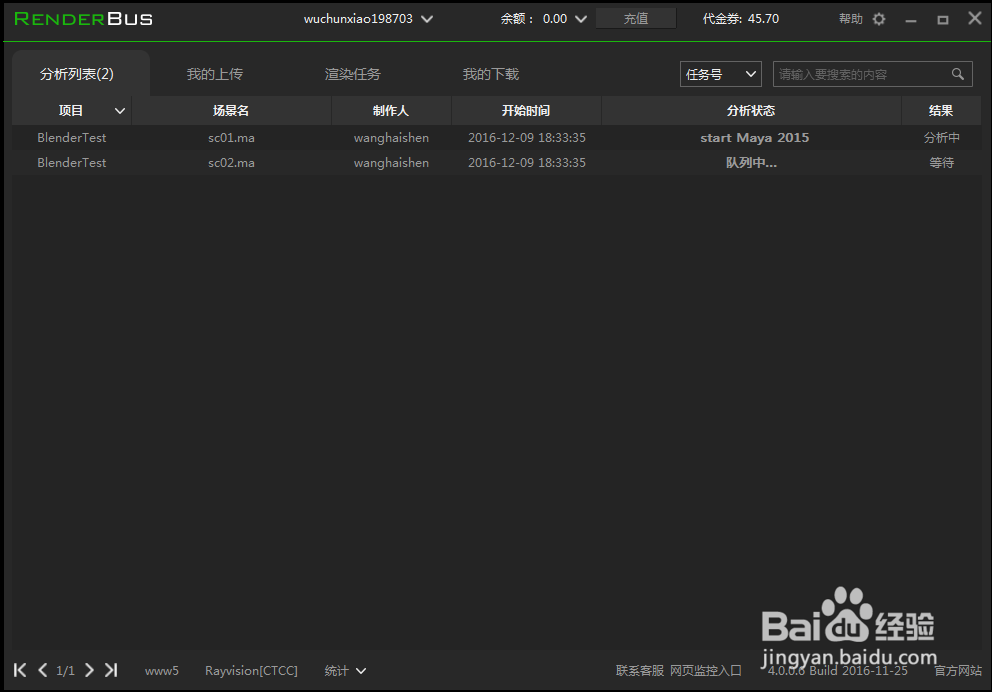
Task: Click the 结果 column header
Action: point(941,111)
